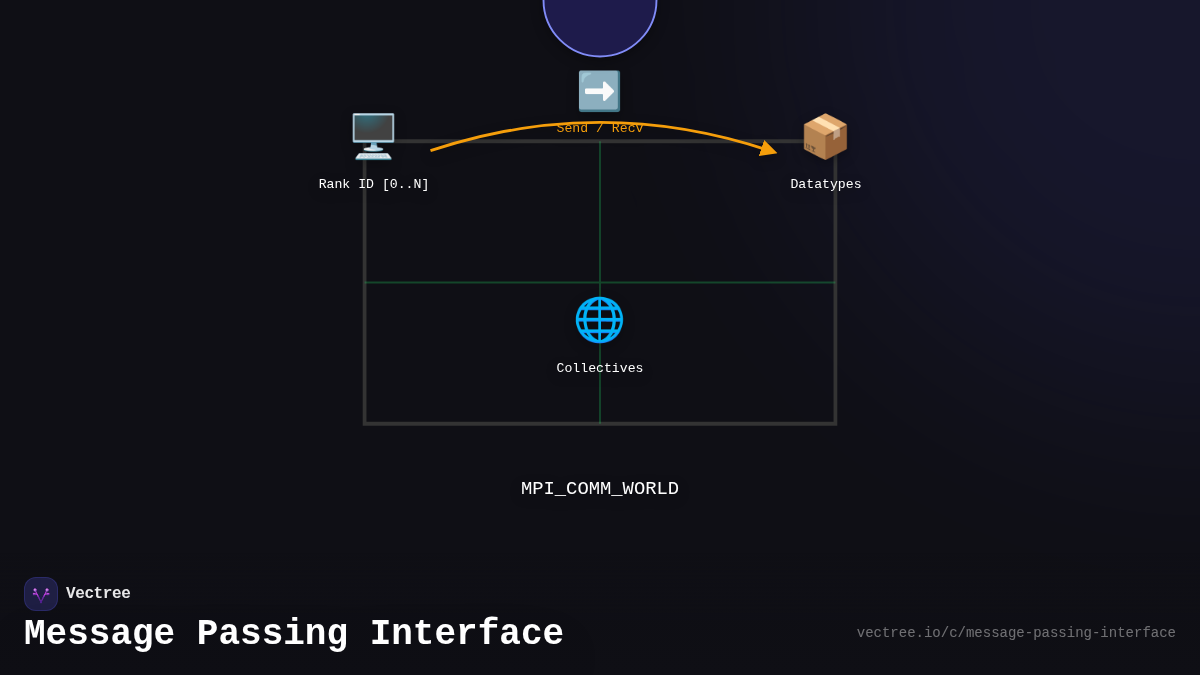Collapse the Collectives section

[599, 367]
